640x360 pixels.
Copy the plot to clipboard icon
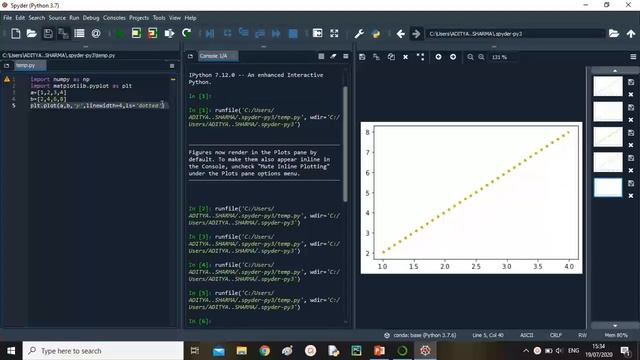[x=391, y=57]
